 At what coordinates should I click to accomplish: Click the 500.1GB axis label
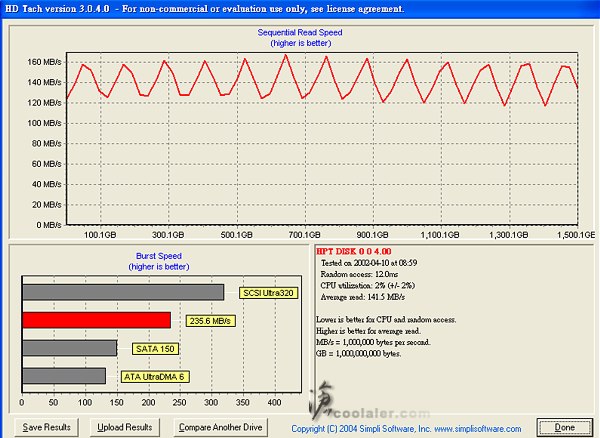point(236,234)
